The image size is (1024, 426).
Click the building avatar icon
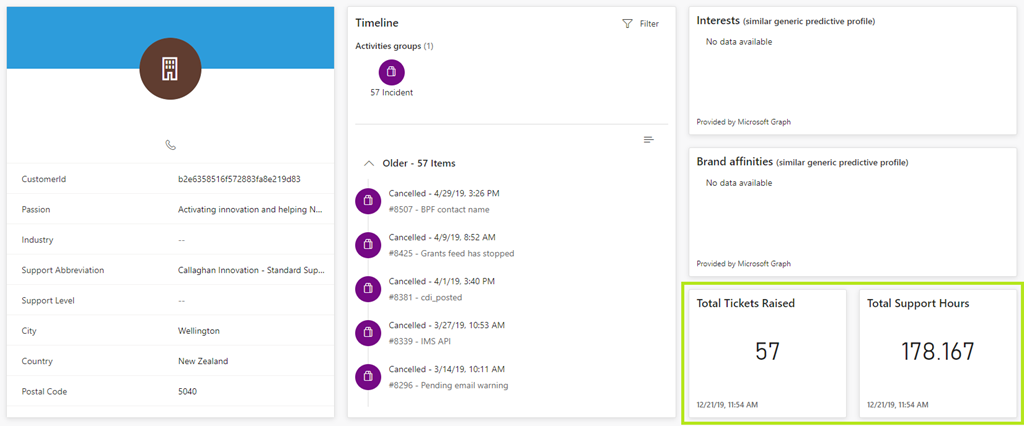point(170,69)
